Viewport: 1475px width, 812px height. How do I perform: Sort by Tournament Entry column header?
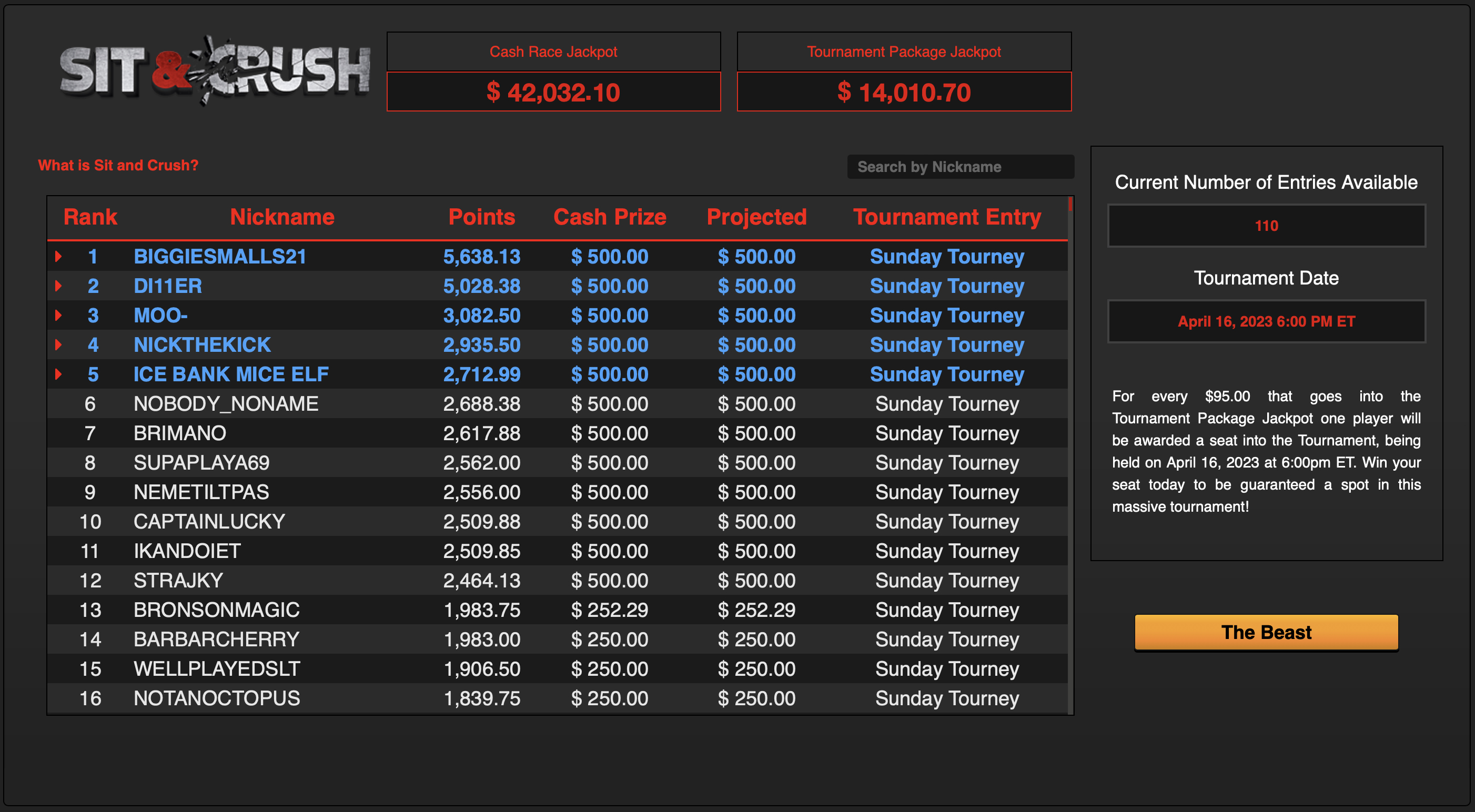click(x=947, y=217)
